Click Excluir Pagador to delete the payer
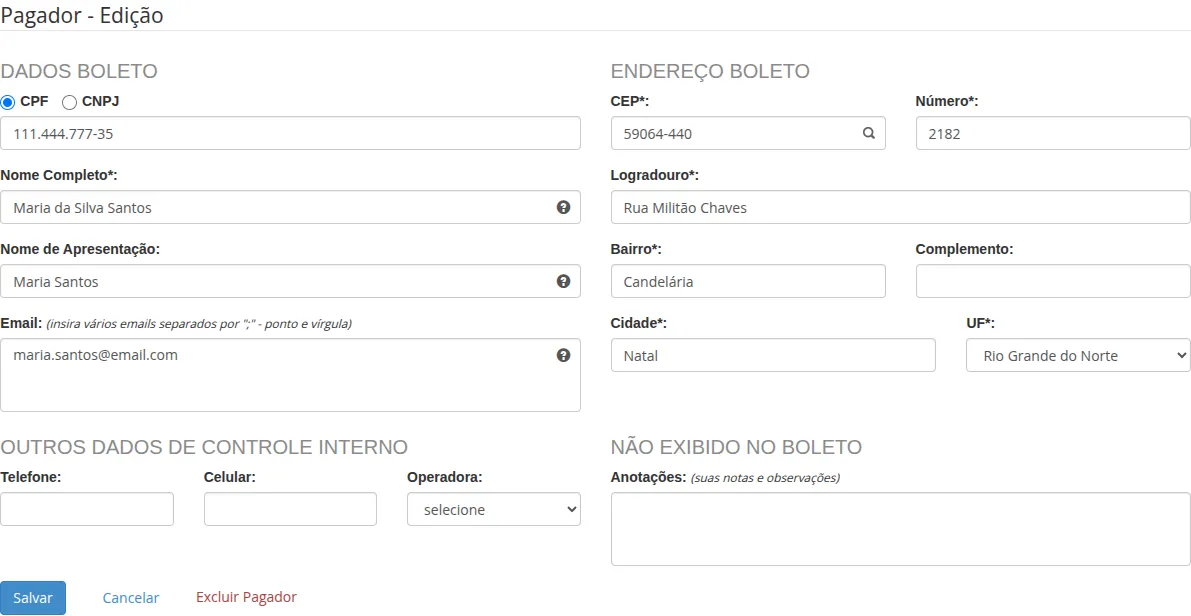This screenshot has height=616, width=1191. [246, 596]
